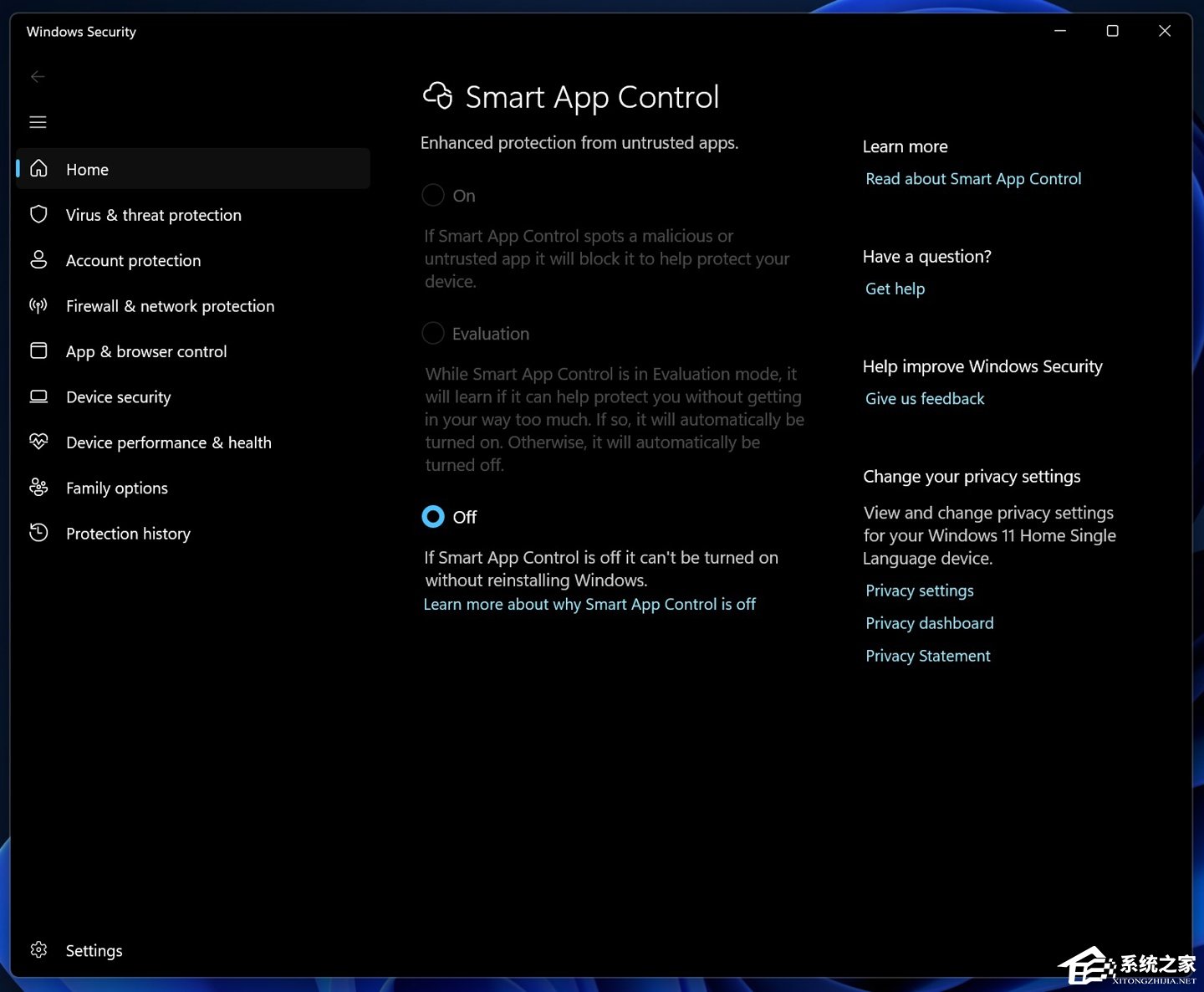
Task: Click the Get help link
Action: click(895, 289)
